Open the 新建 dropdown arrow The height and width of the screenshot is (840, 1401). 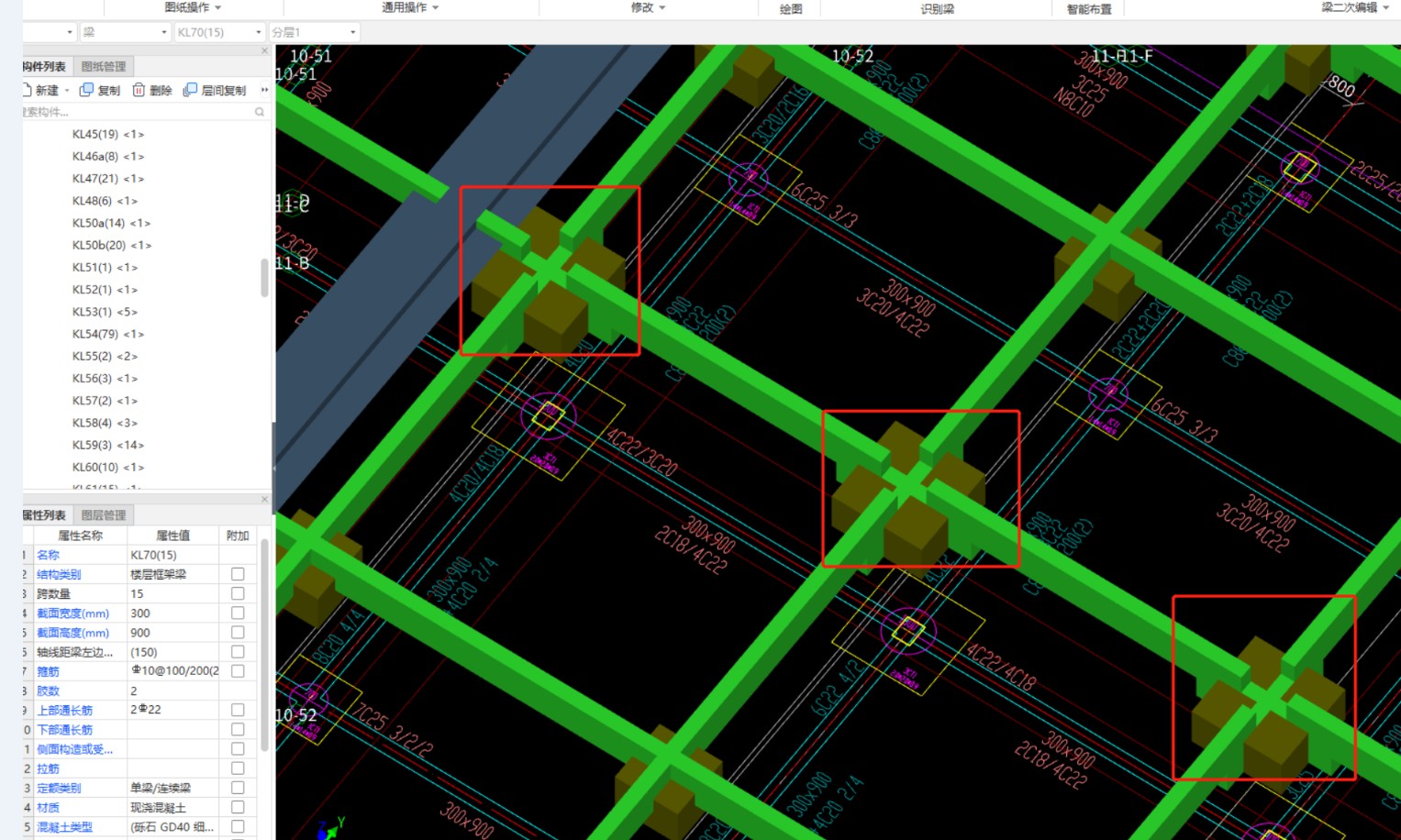coord(67,91)
